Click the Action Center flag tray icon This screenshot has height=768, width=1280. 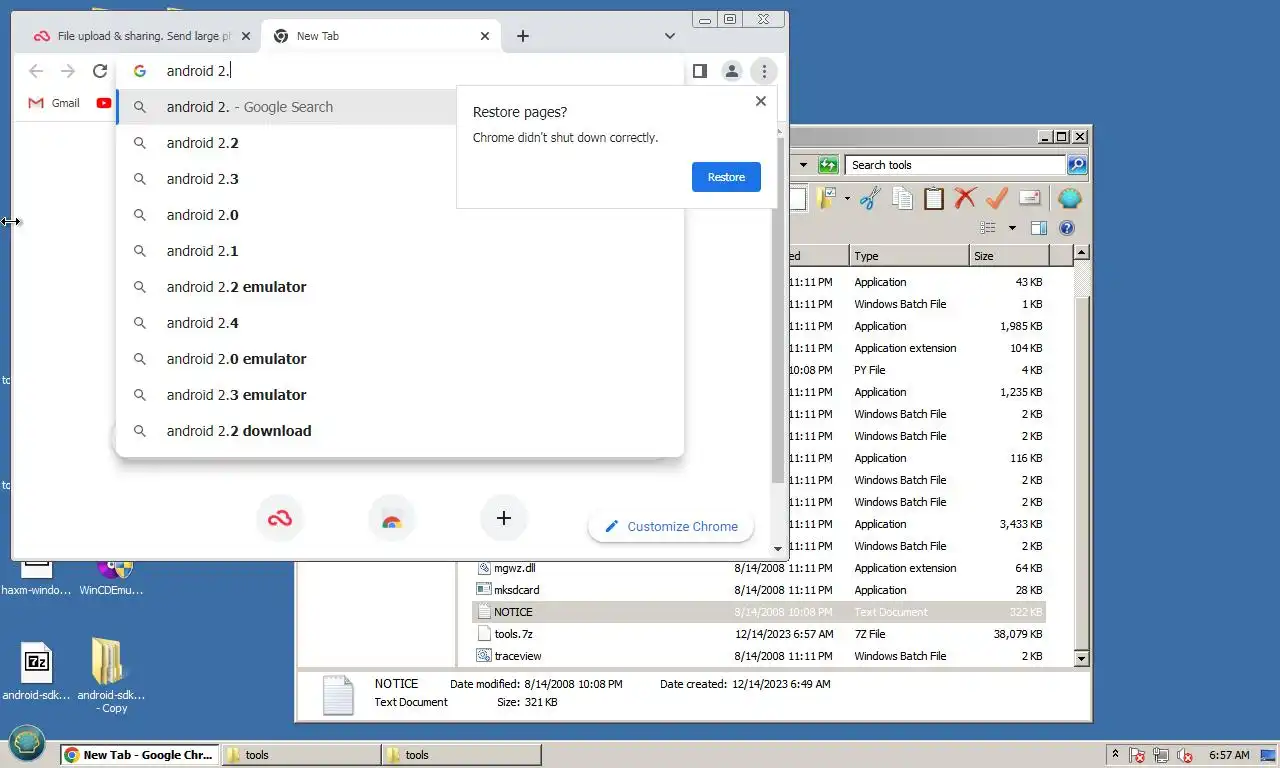[1137, 755]
